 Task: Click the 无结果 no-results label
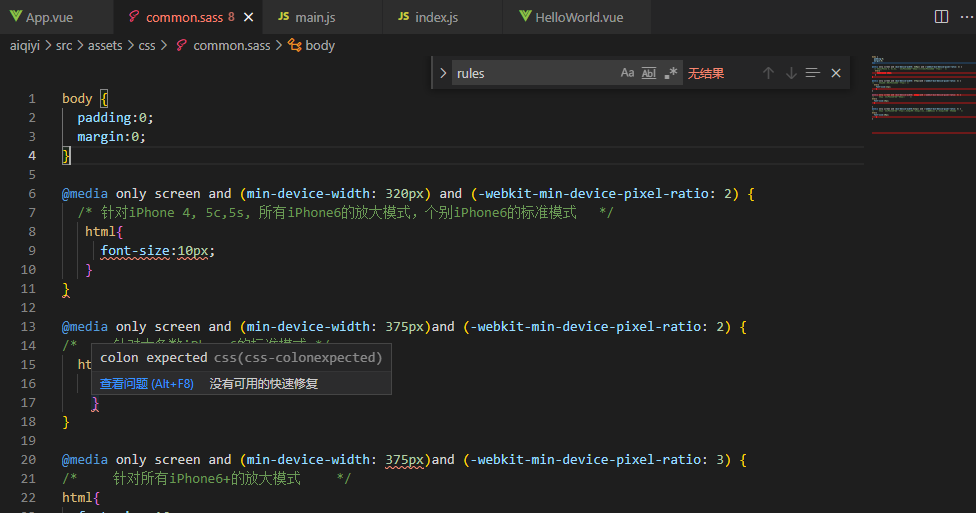706,73
